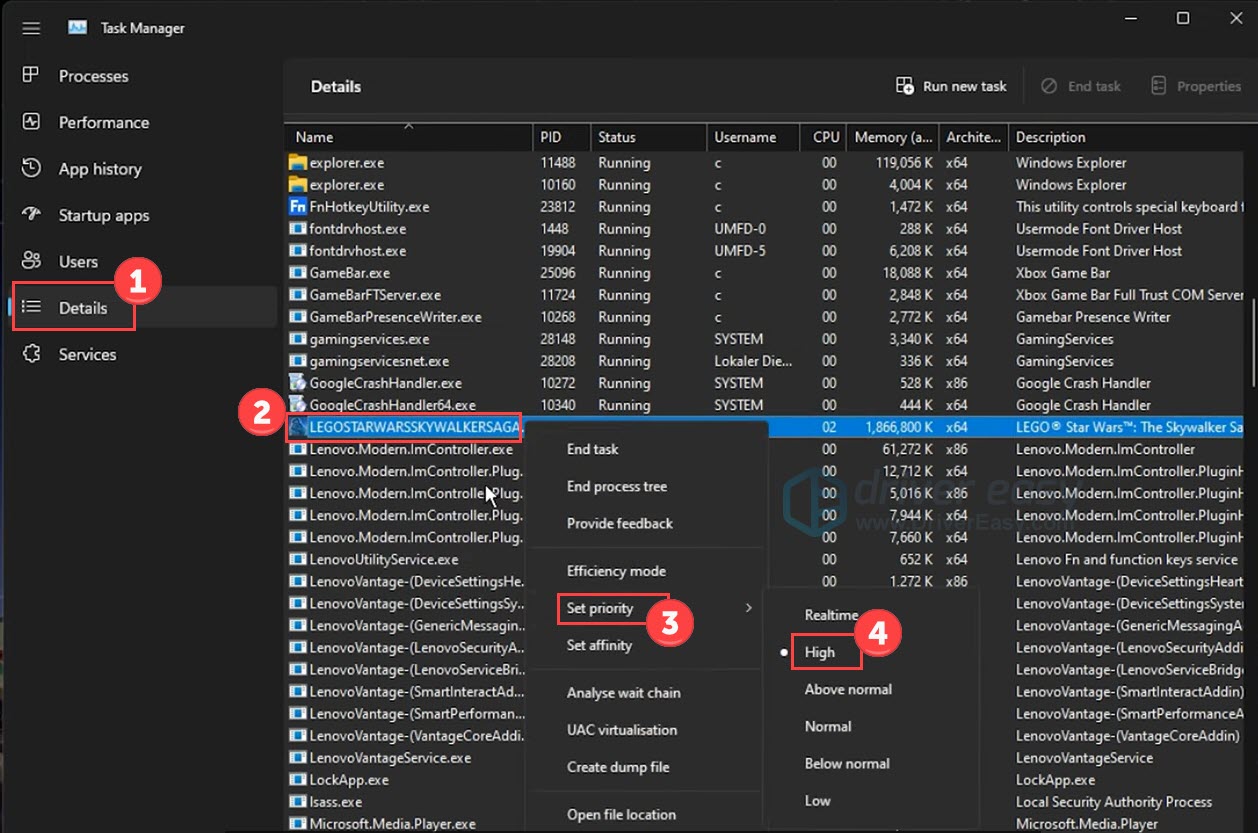Screen dimensions: 1258x833
Task: Click the vertical scrollbar of the details list
Action: (x=1253, y=340)
